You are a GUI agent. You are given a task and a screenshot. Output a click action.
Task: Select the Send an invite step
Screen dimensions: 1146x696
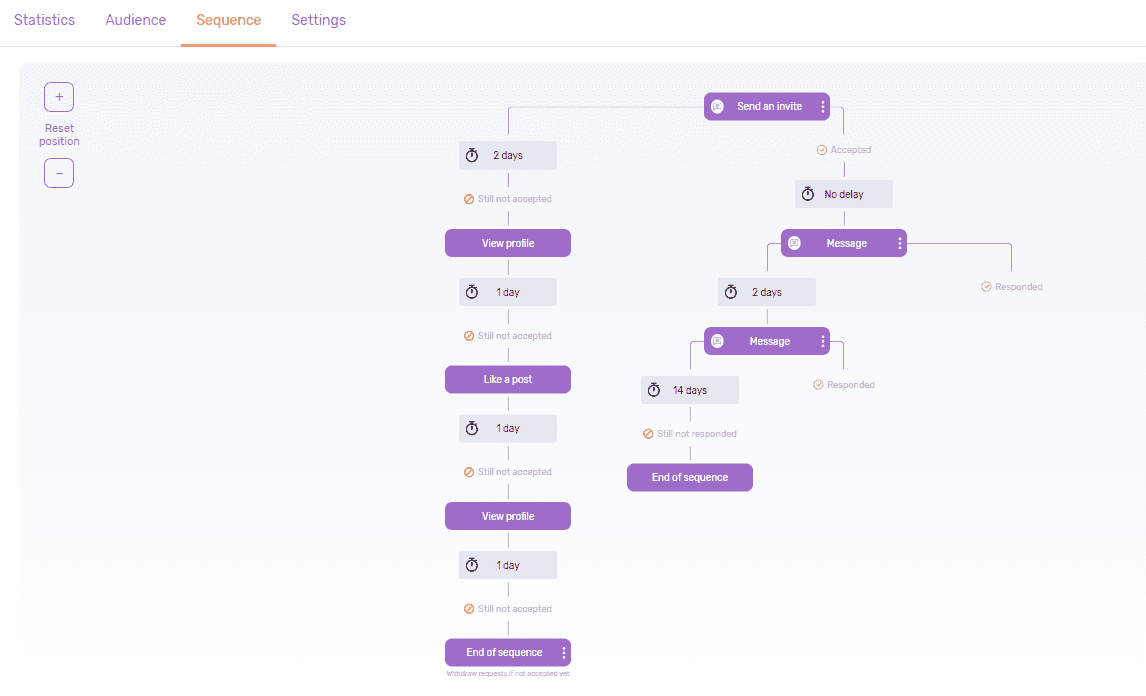coord(767,107)
